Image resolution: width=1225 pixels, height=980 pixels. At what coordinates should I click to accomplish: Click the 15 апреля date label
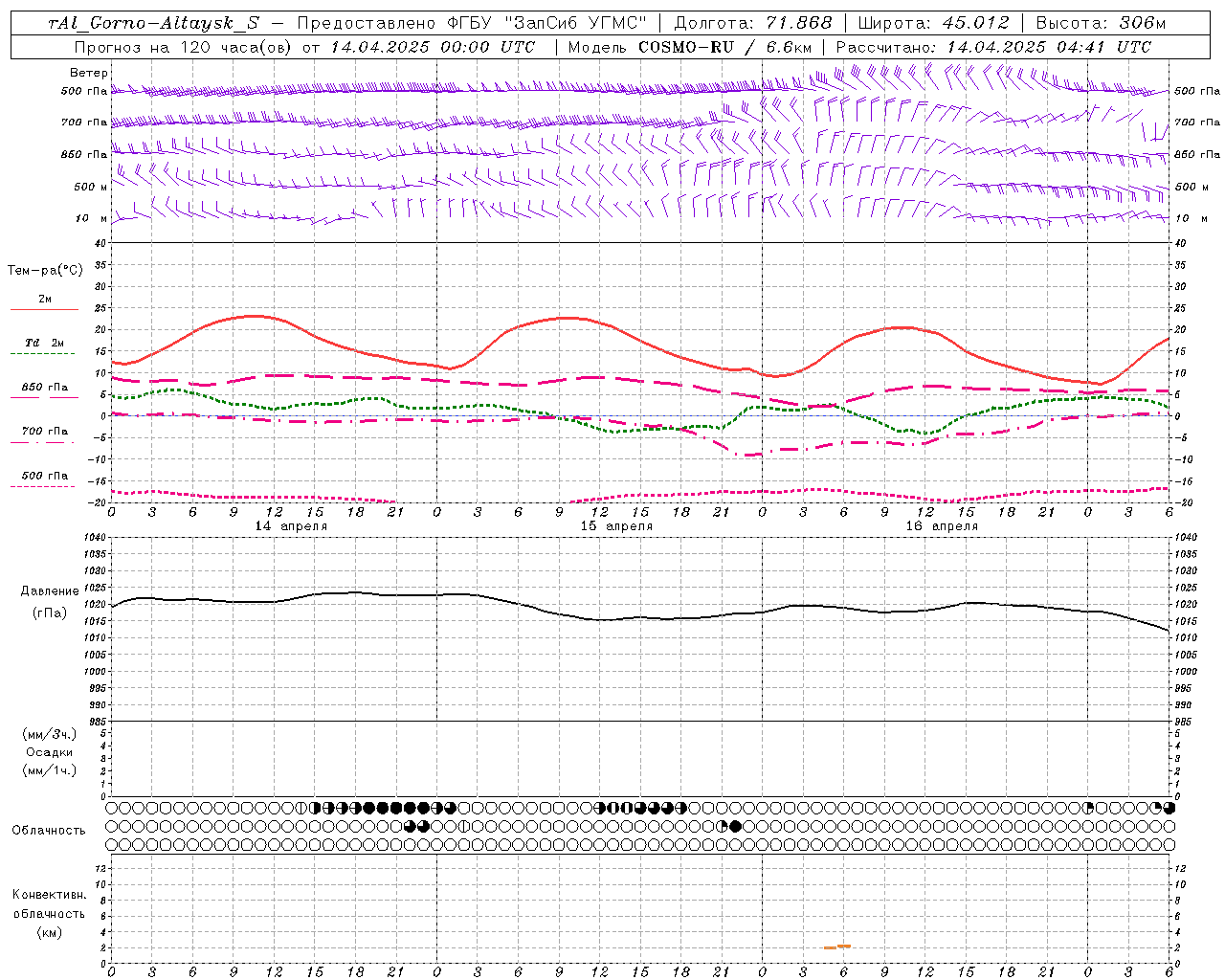pyautogui.click(x=616, y=526)
